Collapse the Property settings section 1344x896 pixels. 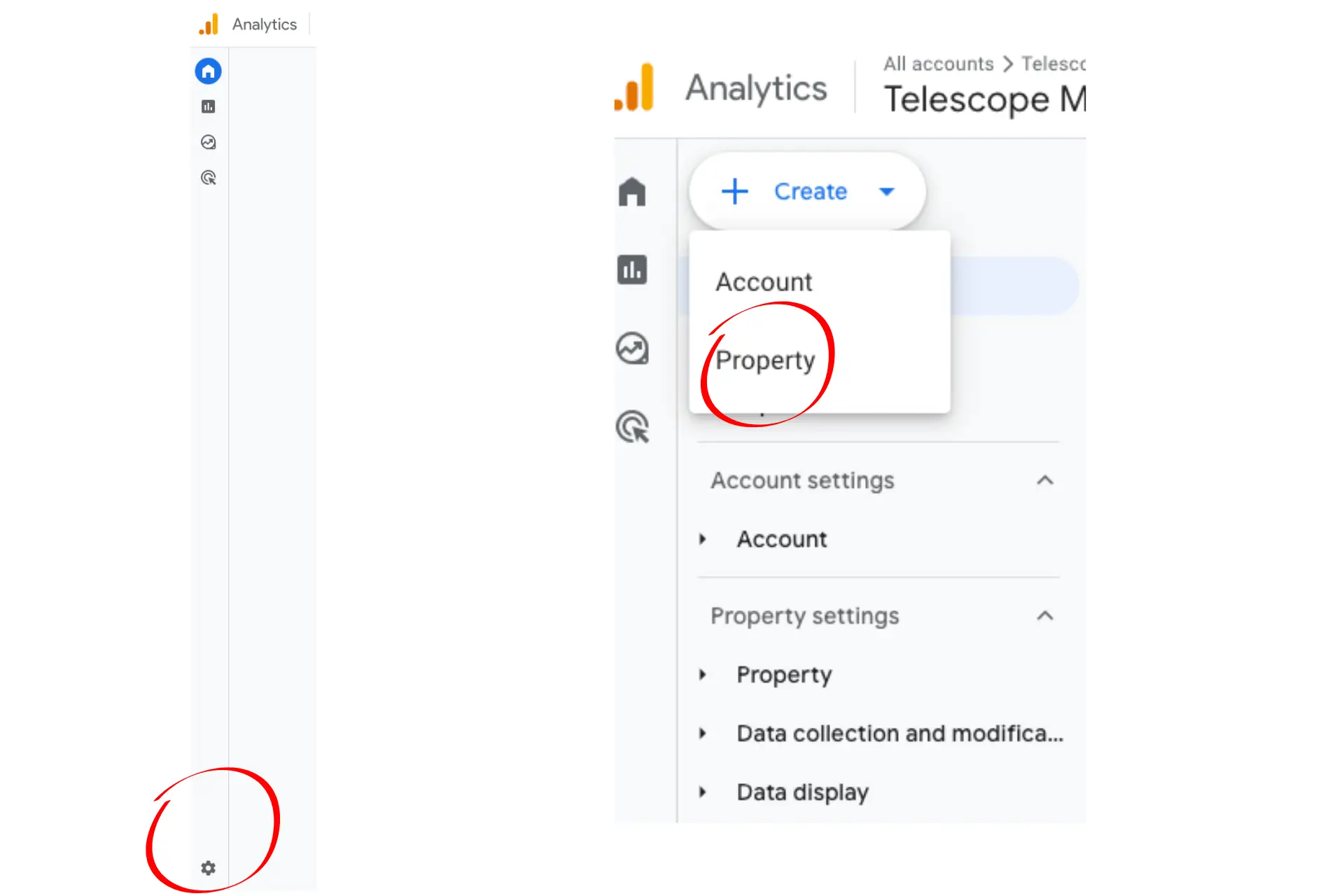(x=1045, y=616)
